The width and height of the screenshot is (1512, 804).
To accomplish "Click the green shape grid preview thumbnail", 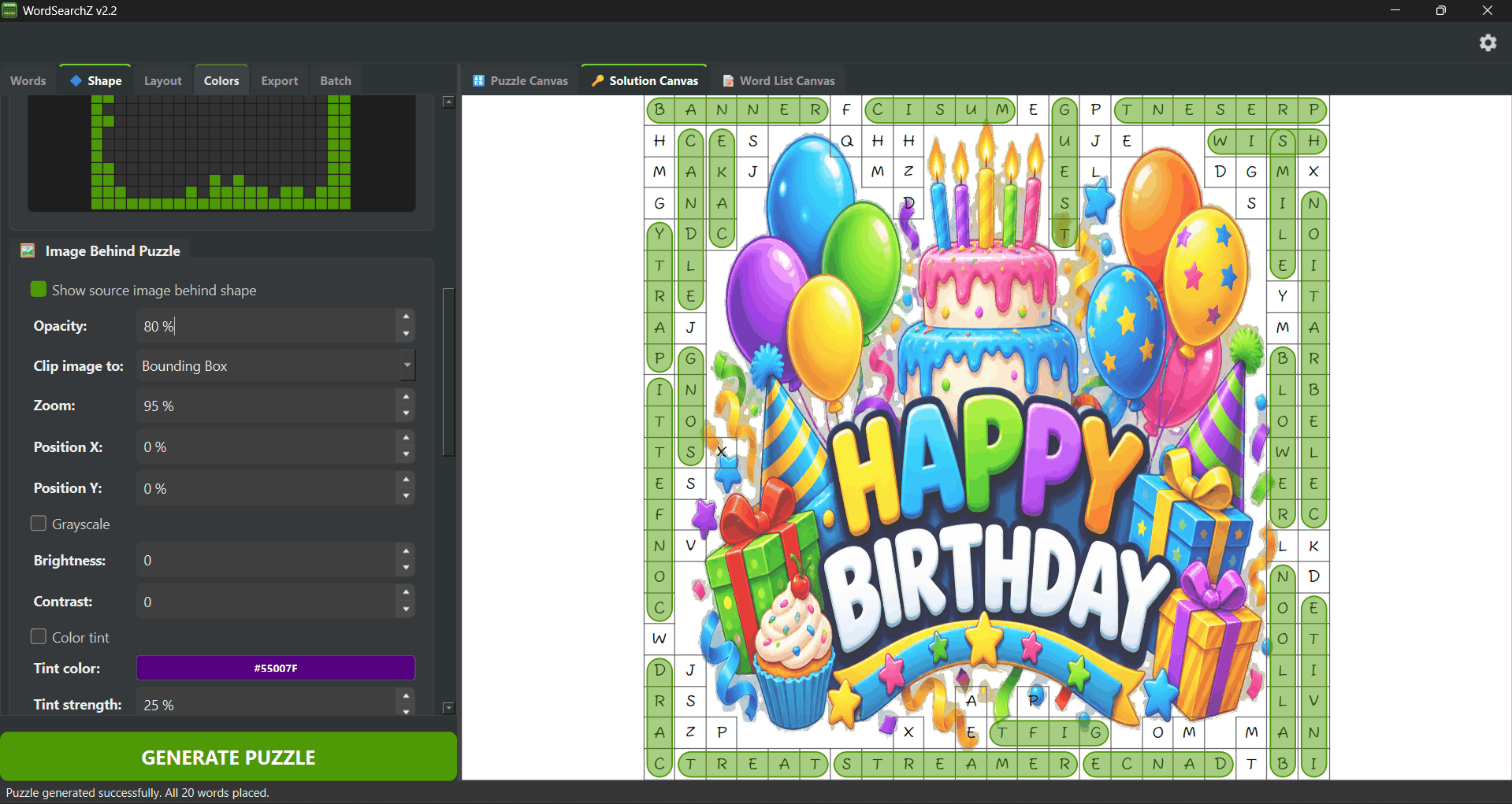I will coord(221,153).
